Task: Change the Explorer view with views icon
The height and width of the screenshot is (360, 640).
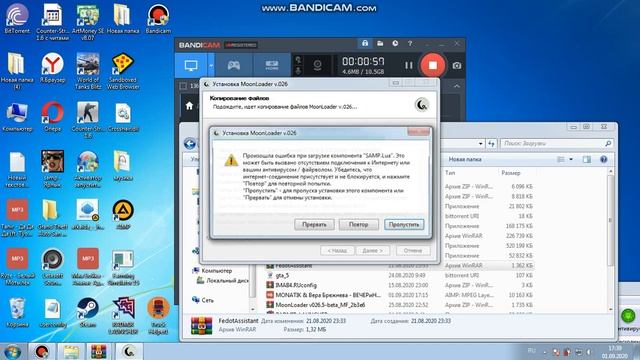Action: 561,159
